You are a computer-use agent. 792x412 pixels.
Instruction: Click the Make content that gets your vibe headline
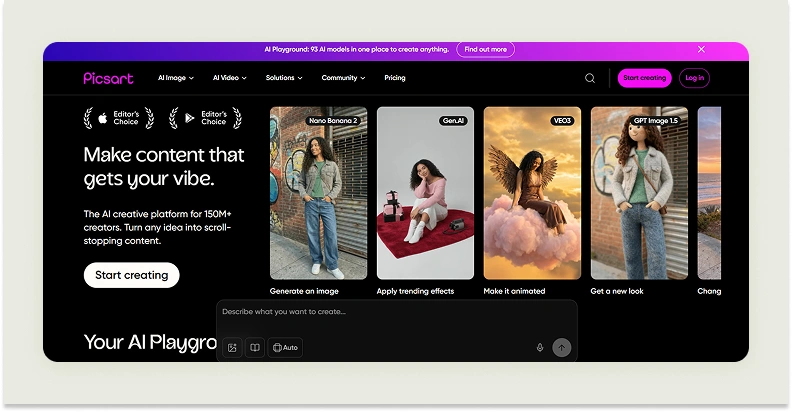pos(164,167)
